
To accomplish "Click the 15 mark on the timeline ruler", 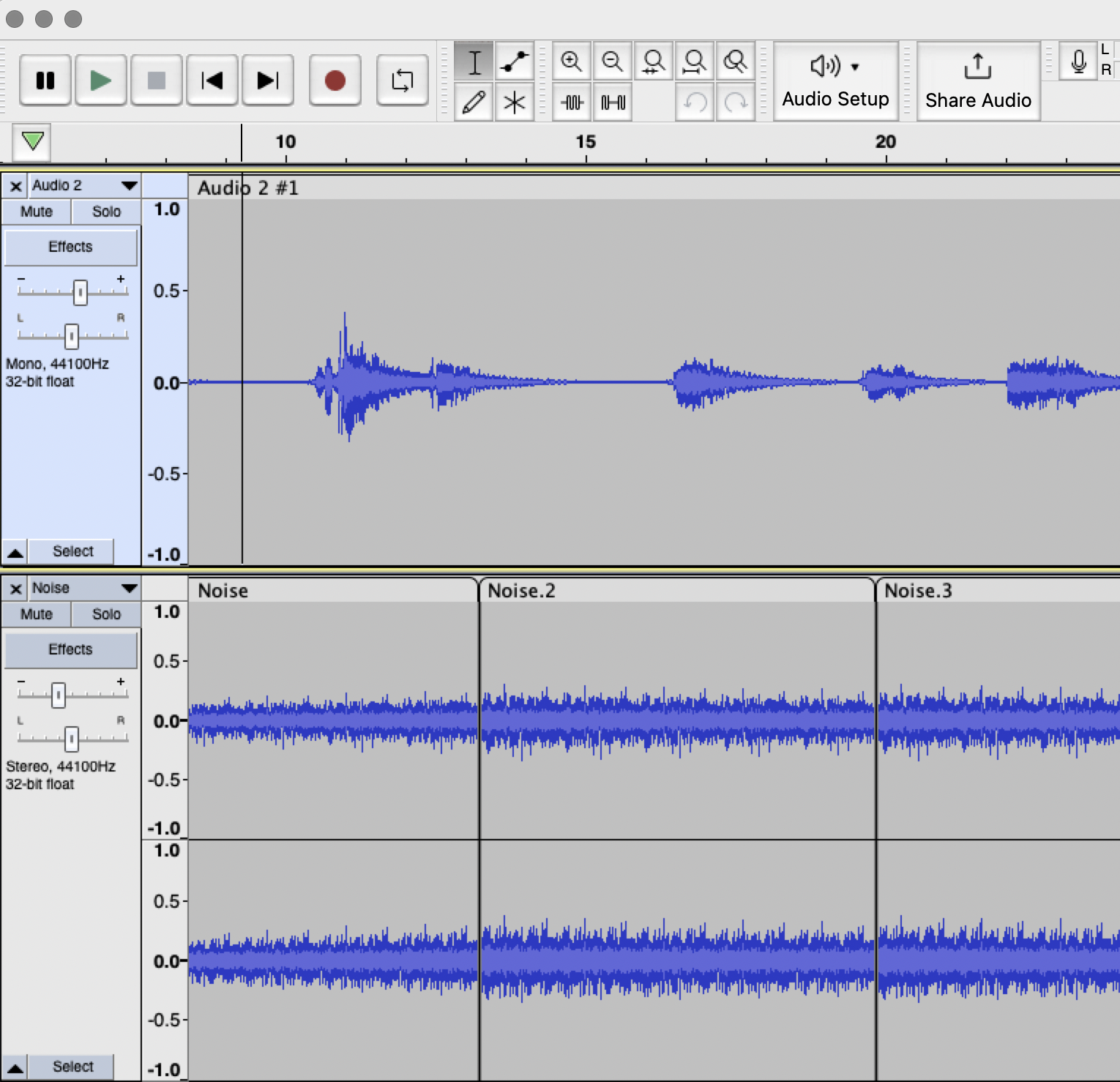I will (586, 142).
